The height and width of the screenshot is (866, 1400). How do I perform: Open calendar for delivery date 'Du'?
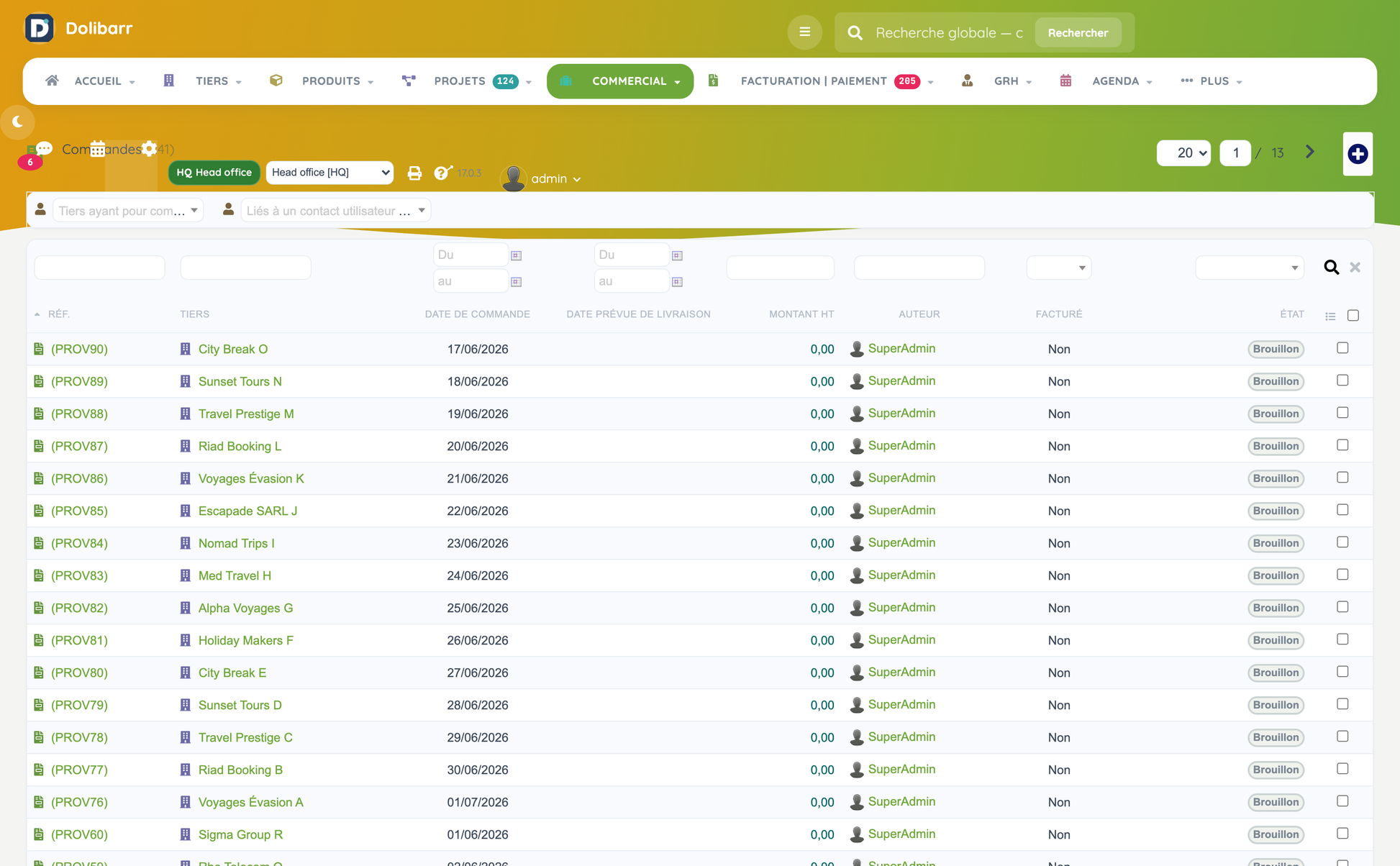coord(678,255)
